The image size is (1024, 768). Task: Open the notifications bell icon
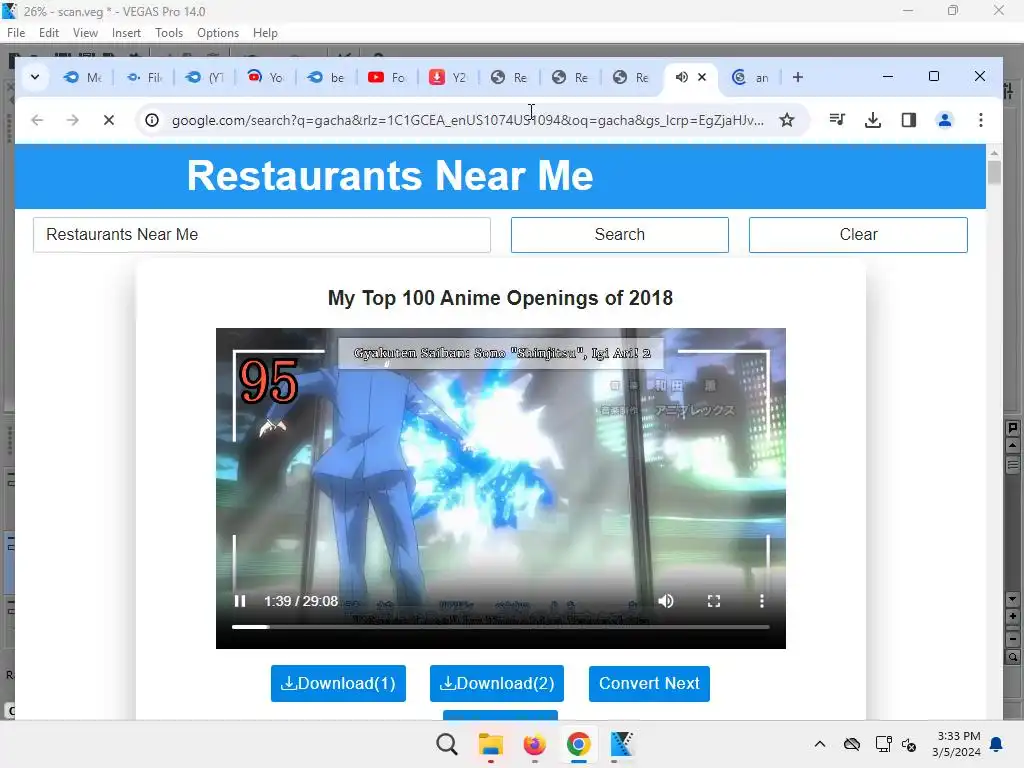[x=996, y=744]
